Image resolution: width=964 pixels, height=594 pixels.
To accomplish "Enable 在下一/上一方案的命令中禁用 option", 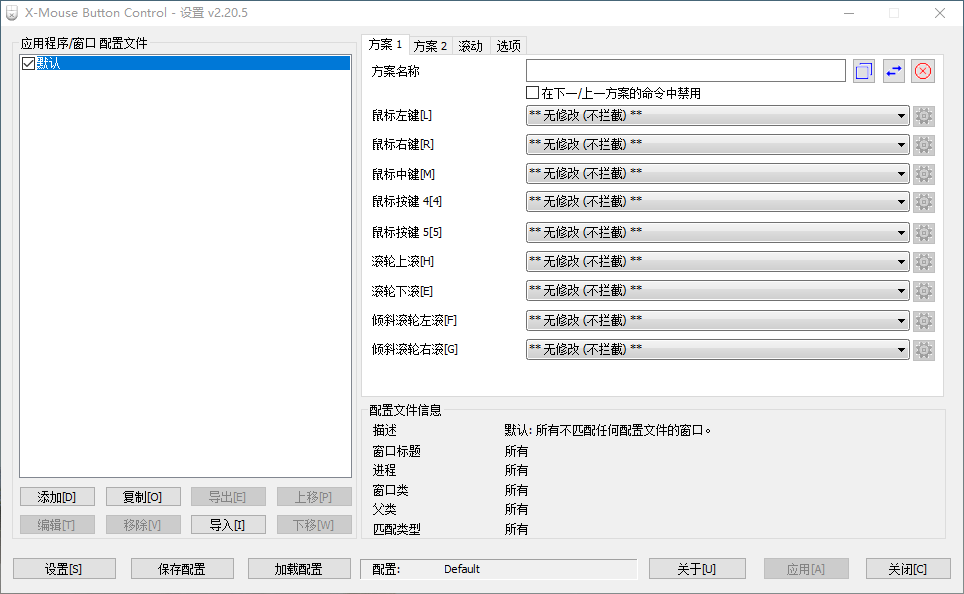I will 532,92.
